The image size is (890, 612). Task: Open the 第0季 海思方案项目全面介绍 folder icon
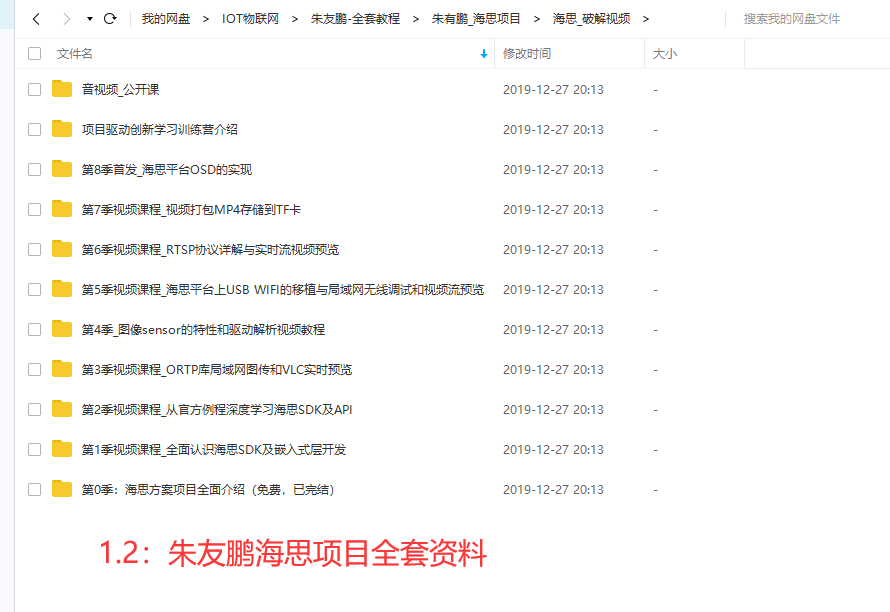tap(60, 489)
